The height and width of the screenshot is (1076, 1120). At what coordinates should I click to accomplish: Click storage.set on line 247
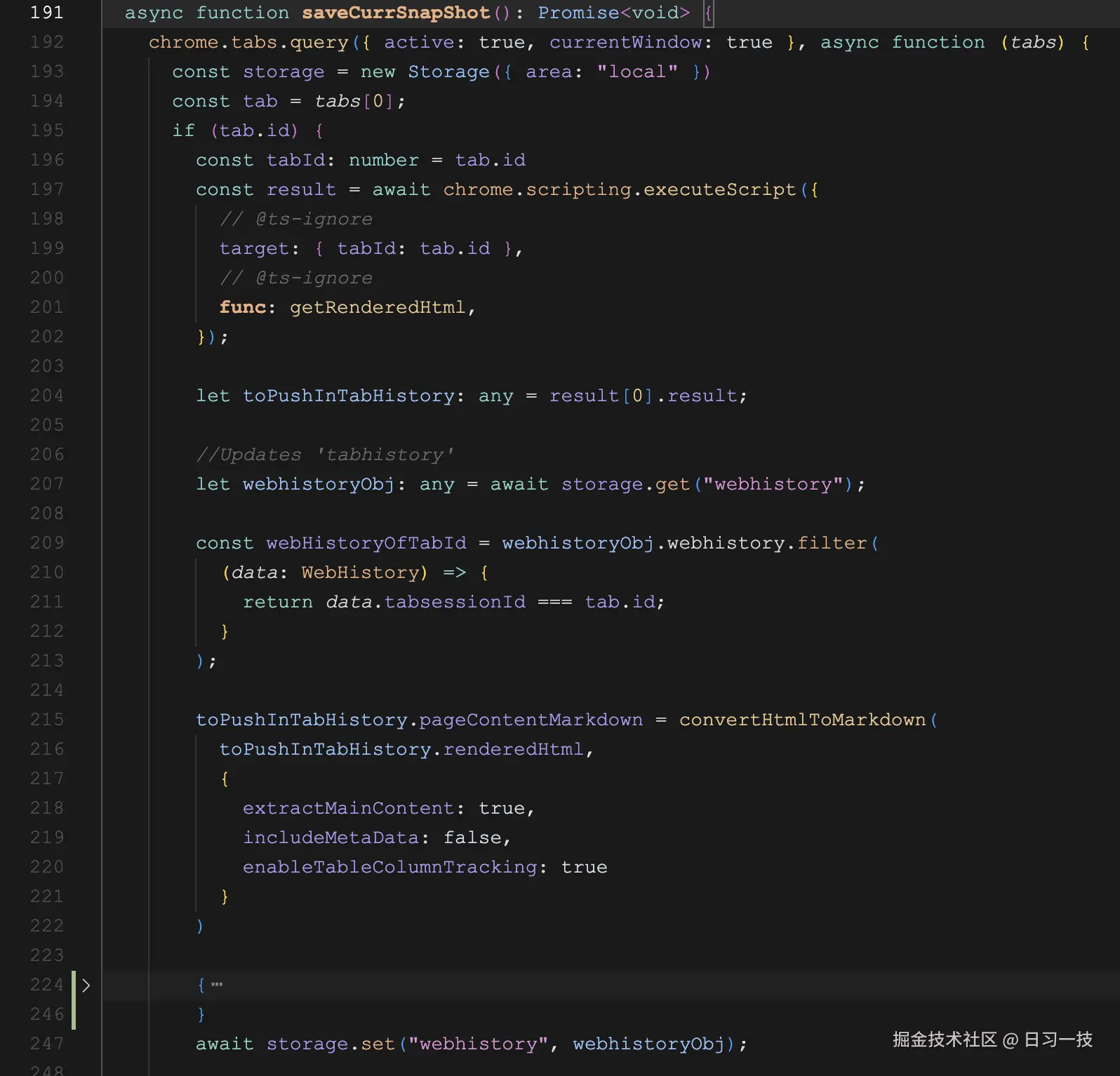(x=331, y=1044)
